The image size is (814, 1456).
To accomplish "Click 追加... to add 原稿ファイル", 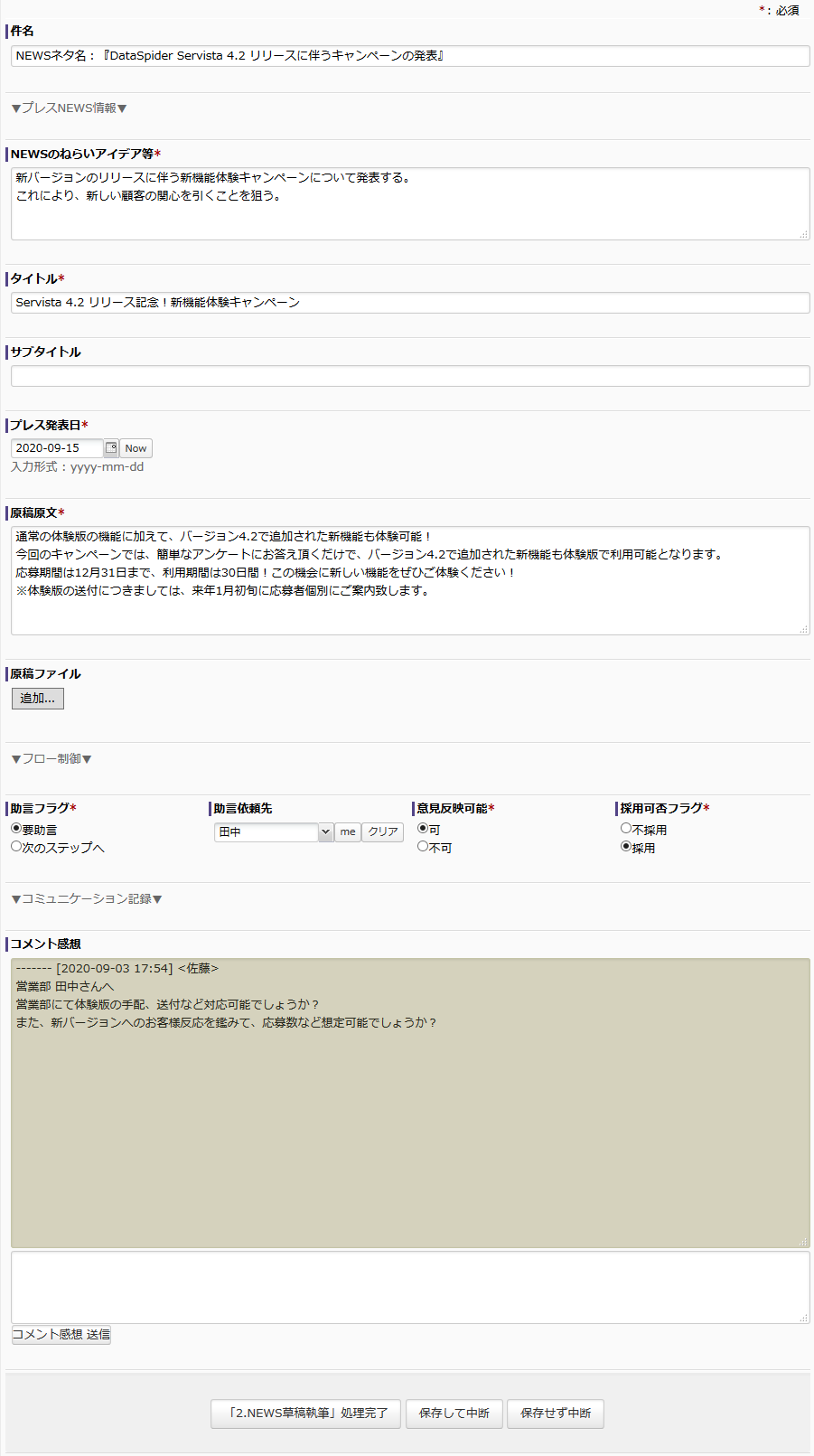I will tap(38, 699).
